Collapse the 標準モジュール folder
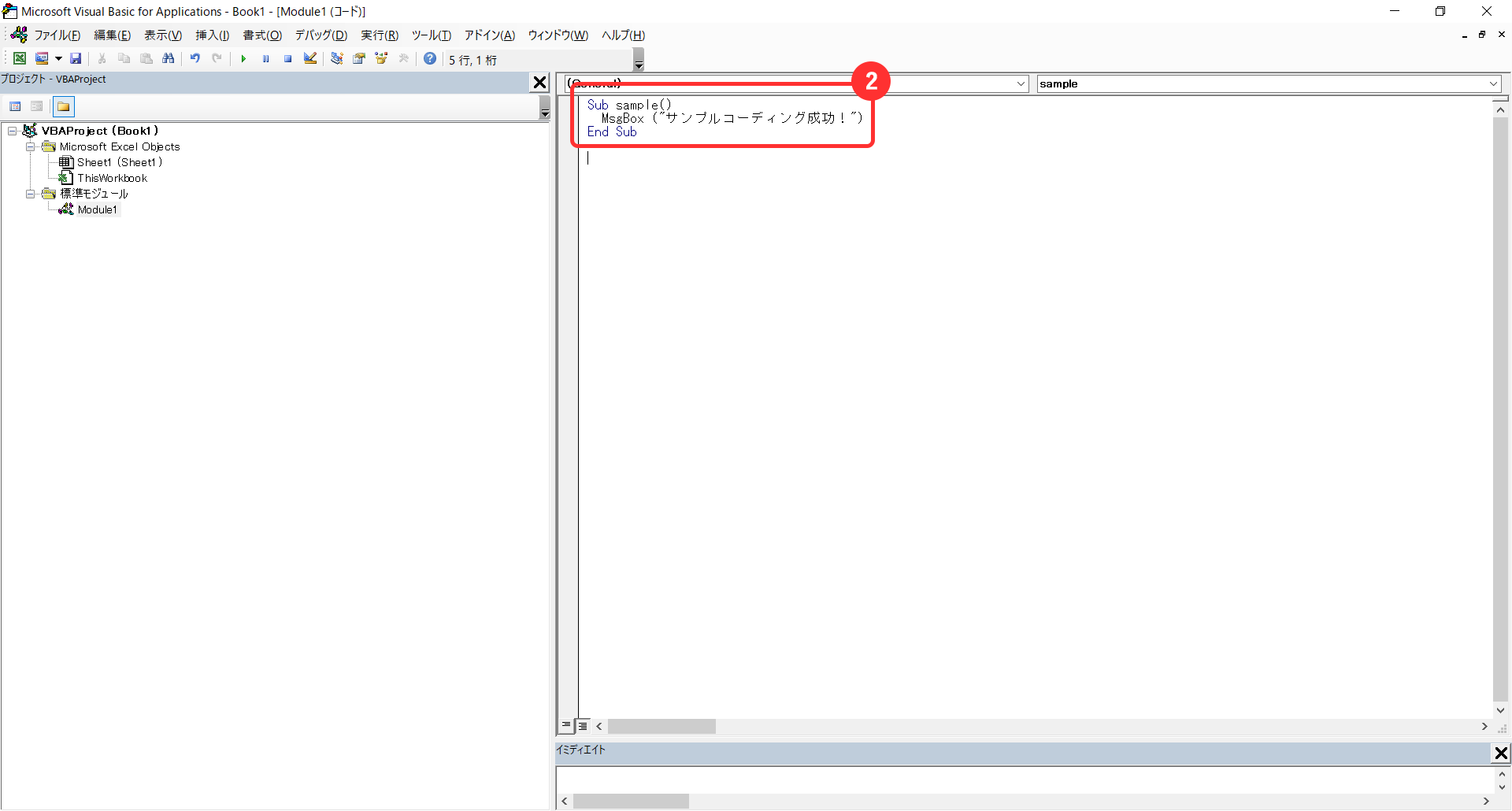Image resolution: width=1512 pixels, height=811 pixels. 30,194
